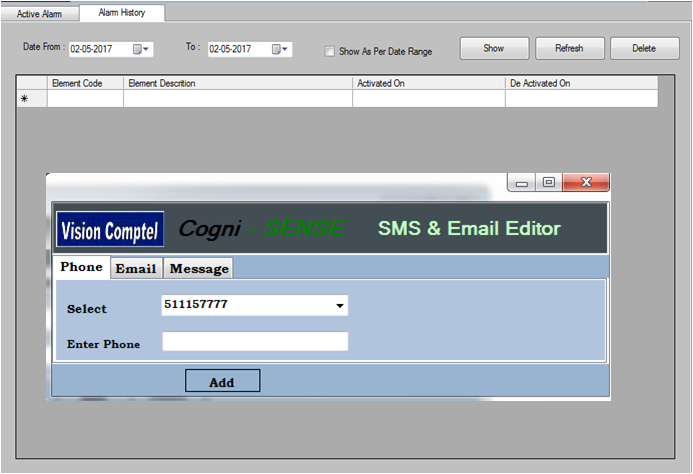This screenshot has height=474, width=693.
Task: Click the Element Description column header
Action: [237, 84]
